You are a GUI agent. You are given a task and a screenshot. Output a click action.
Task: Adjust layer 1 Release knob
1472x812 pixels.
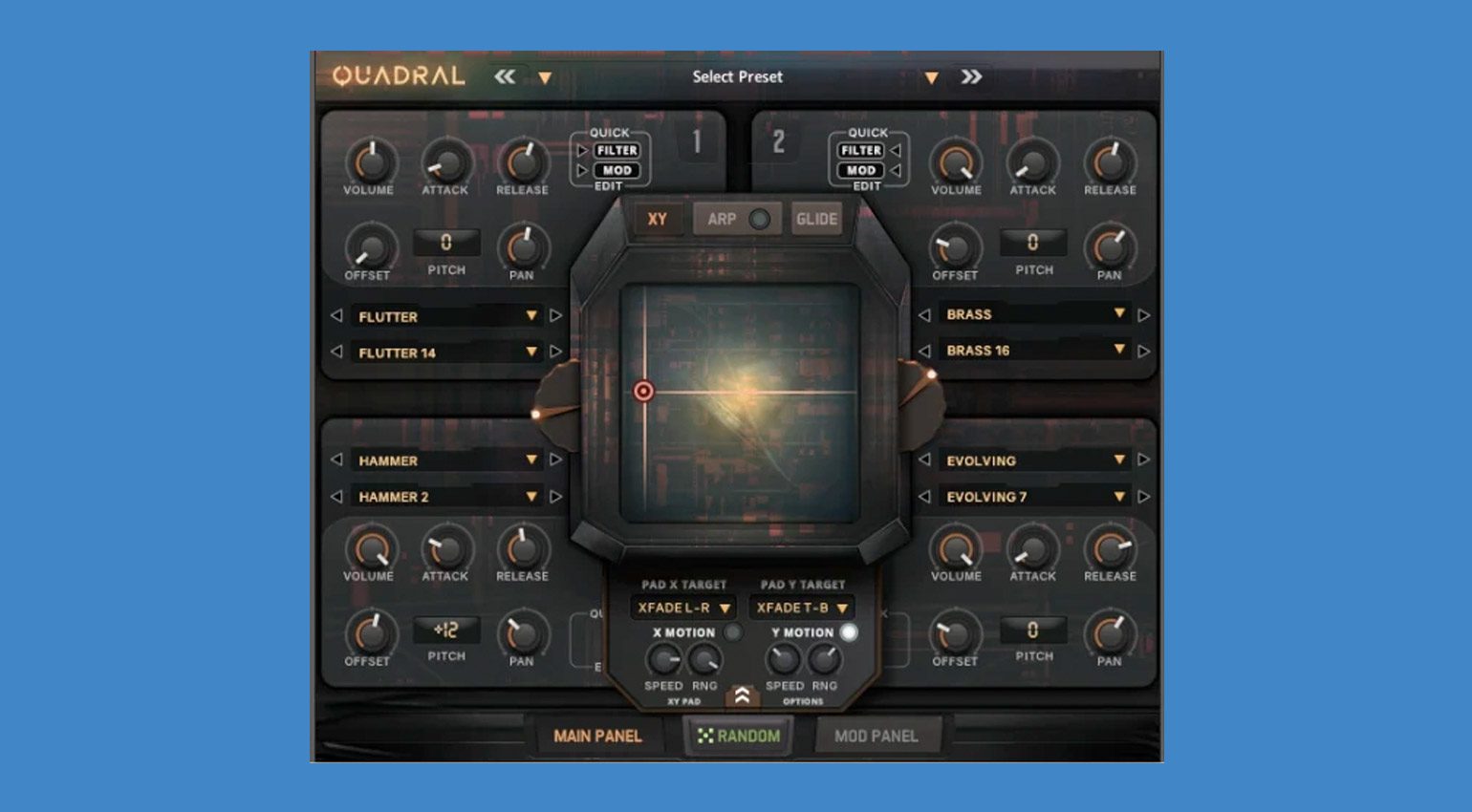523,161
